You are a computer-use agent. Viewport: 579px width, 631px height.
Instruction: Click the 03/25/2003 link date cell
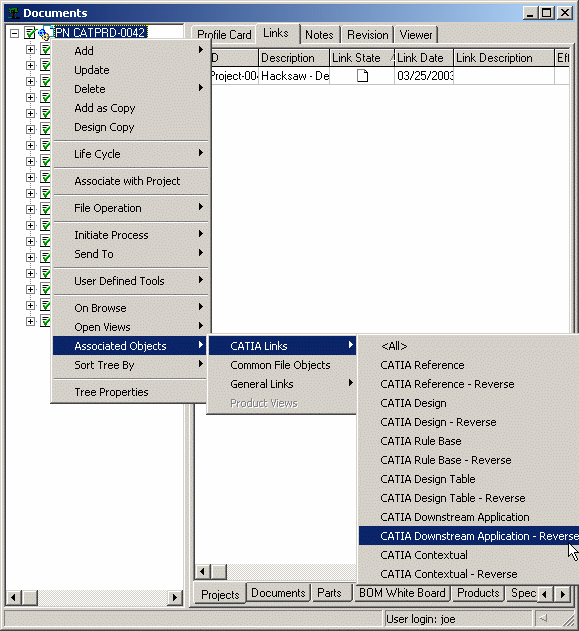pos(424,76)
